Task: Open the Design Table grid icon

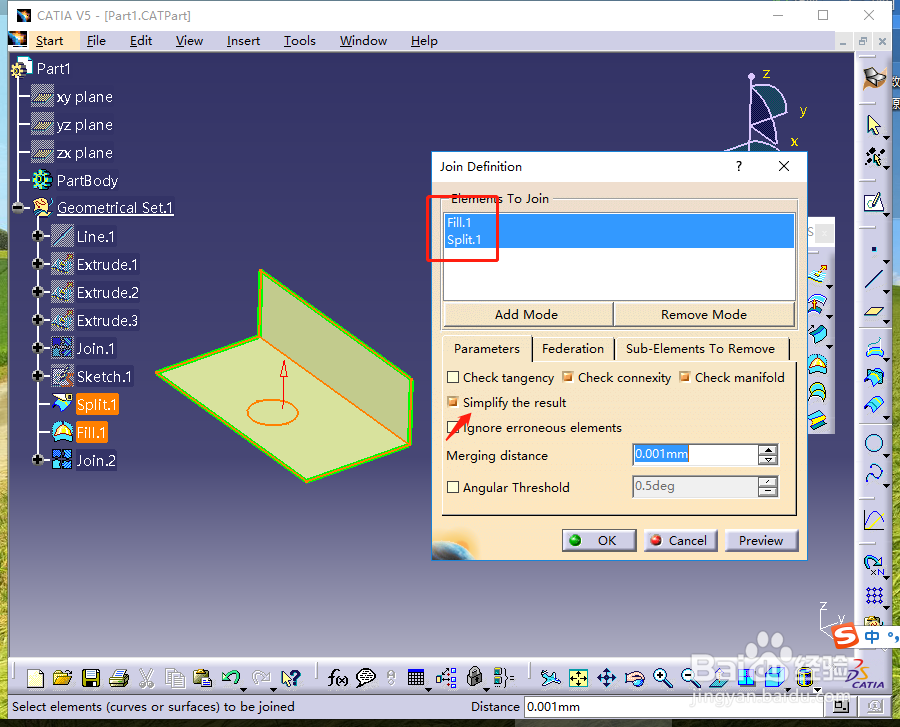Action: tap(416, 678)
